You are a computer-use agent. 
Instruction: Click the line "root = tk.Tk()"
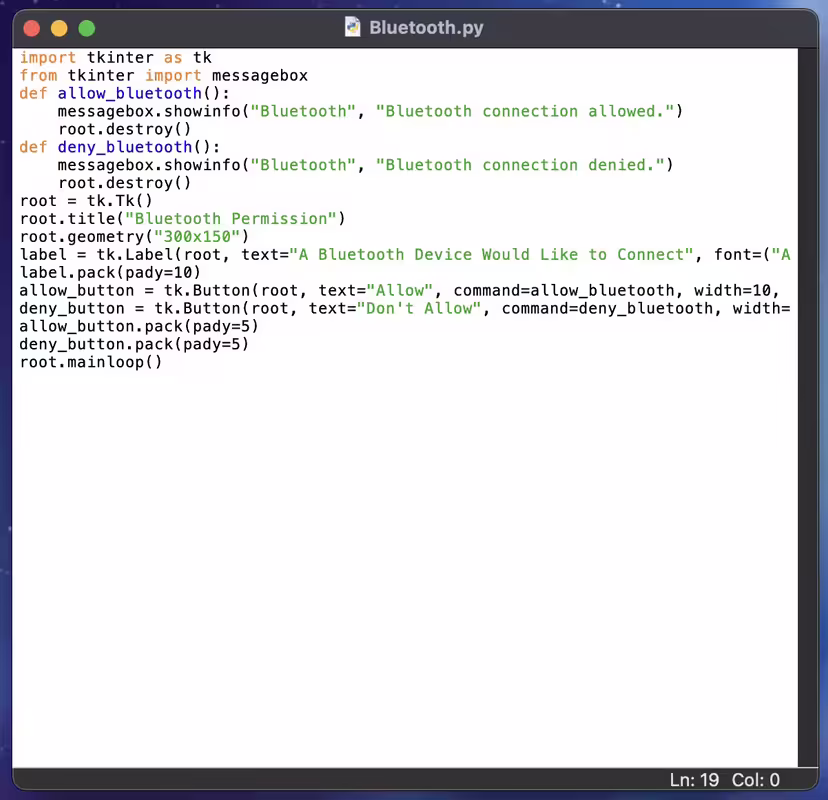click(x=86, y=201)
